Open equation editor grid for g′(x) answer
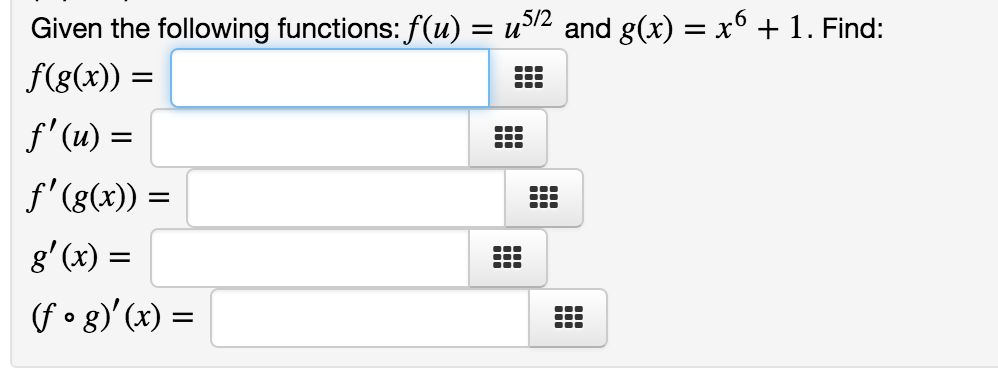The width and height of the screenshot is (998, 374). coord(508,258)
